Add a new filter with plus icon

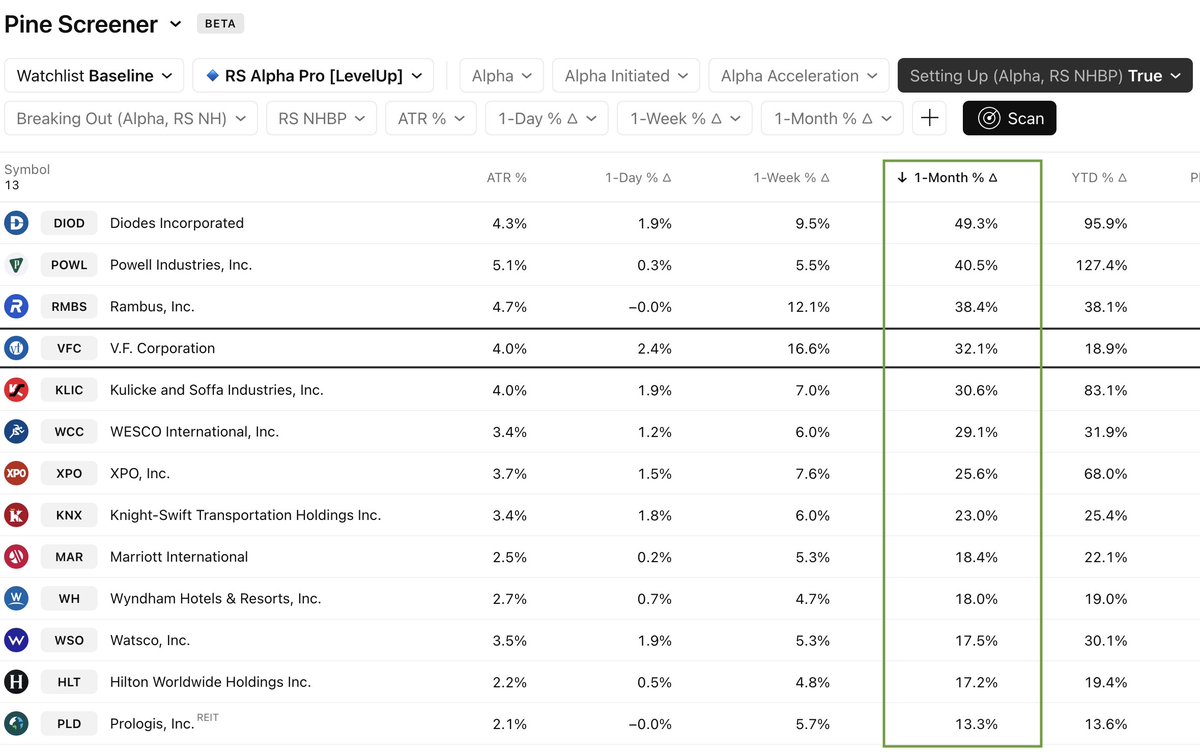point(929,118)
